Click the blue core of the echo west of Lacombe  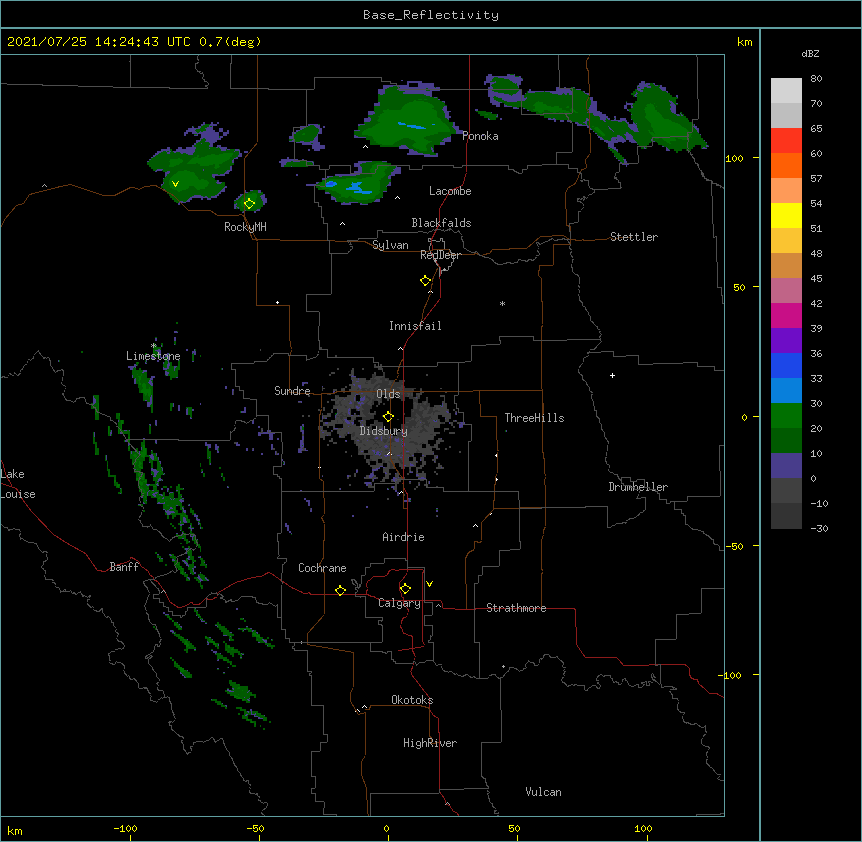[357, 187]
